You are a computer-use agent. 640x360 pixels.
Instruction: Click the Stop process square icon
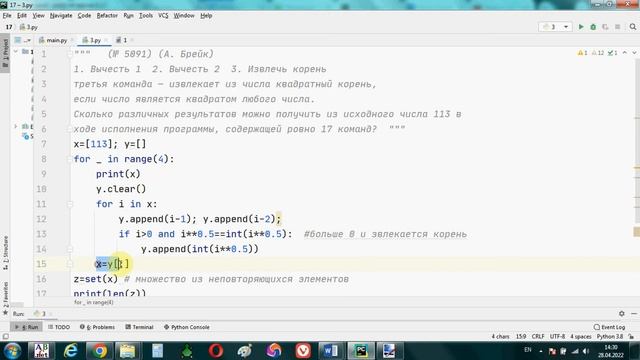pyautogui.click(x=618, y=27)
